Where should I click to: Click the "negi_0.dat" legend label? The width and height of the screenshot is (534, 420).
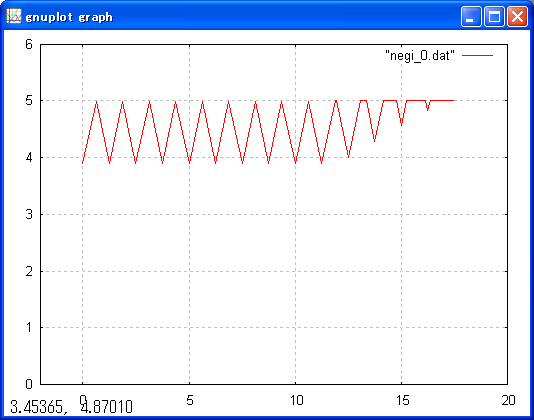coord(420,55)
